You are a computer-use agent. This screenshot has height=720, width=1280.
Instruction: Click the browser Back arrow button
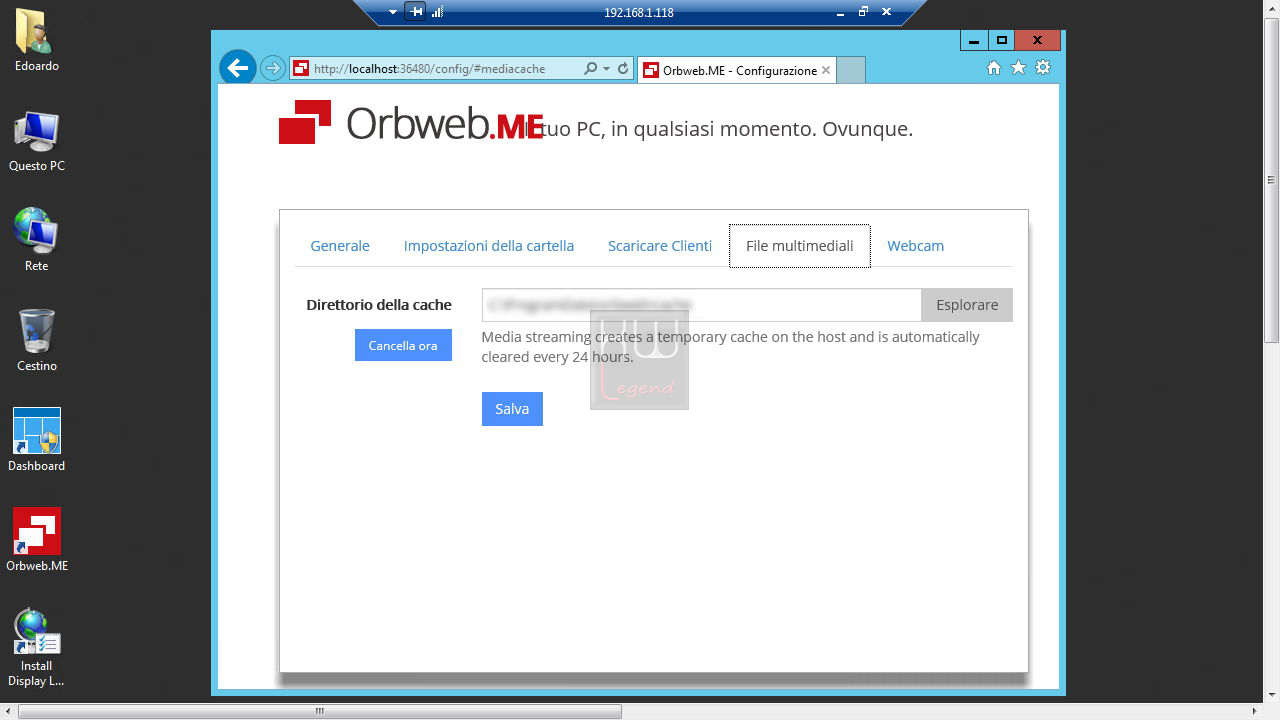[x=237, y=68]
